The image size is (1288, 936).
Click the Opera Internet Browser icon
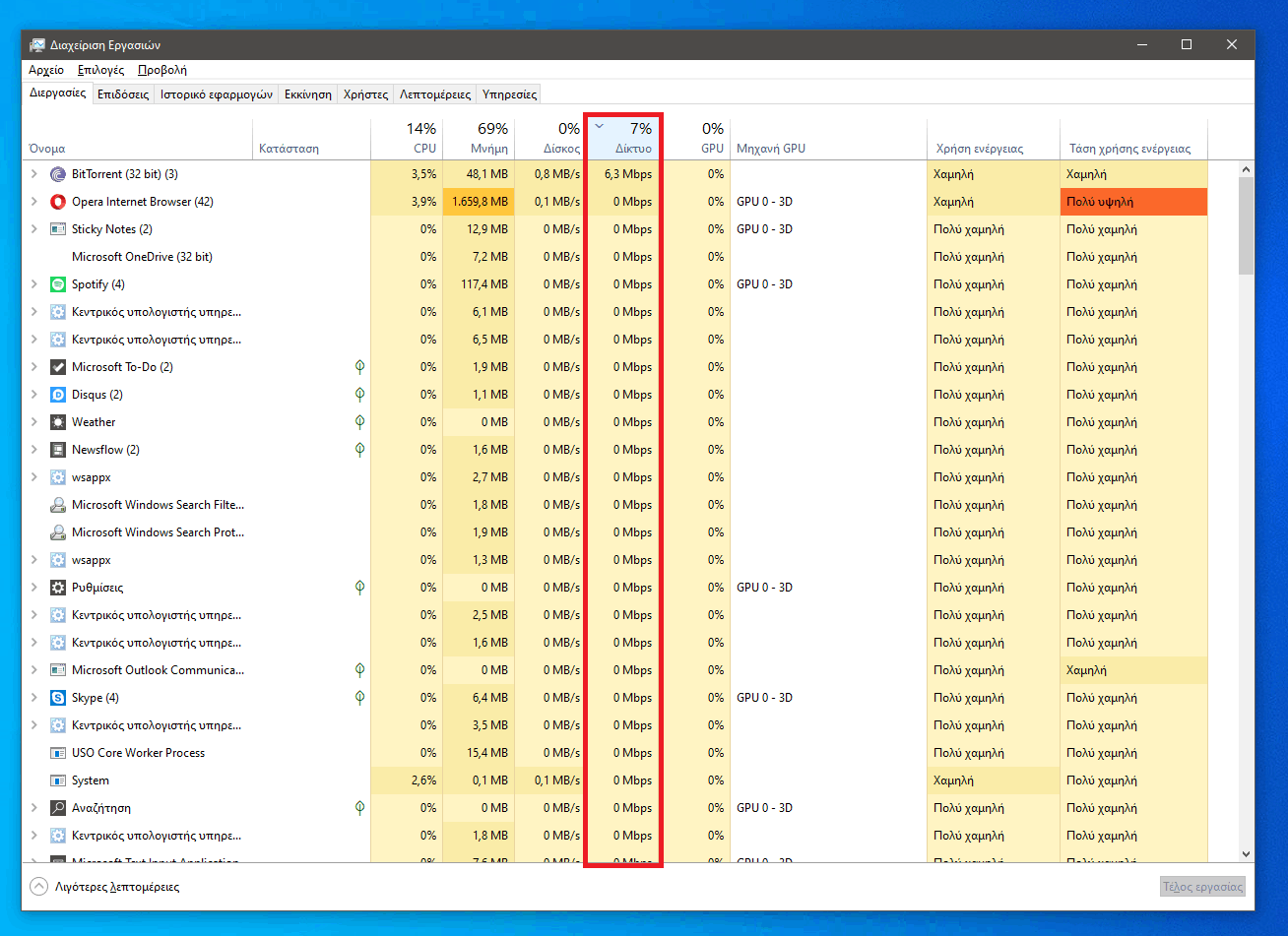tap(57, 202)
